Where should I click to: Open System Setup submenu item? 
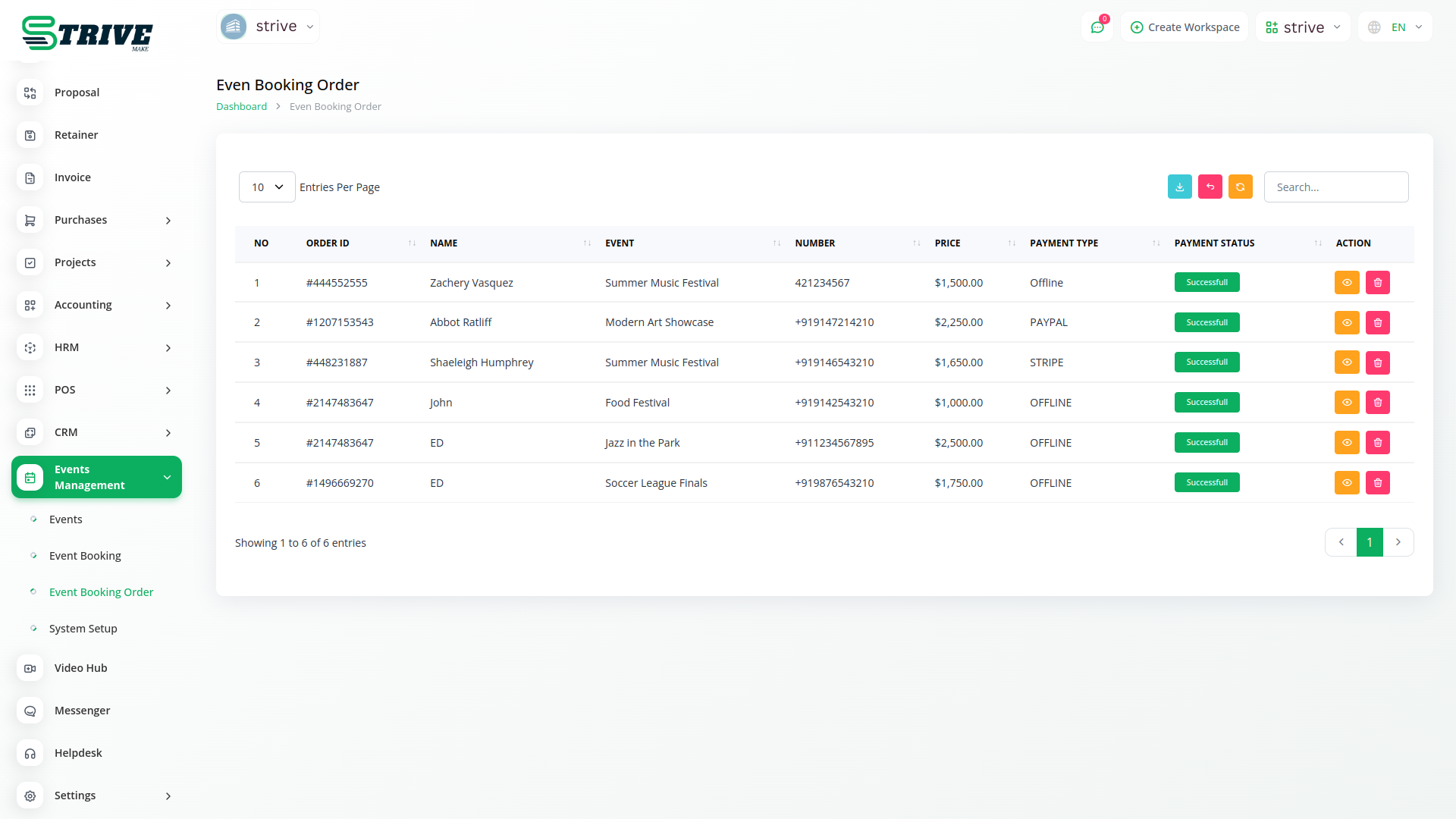(x=83, y=629)
